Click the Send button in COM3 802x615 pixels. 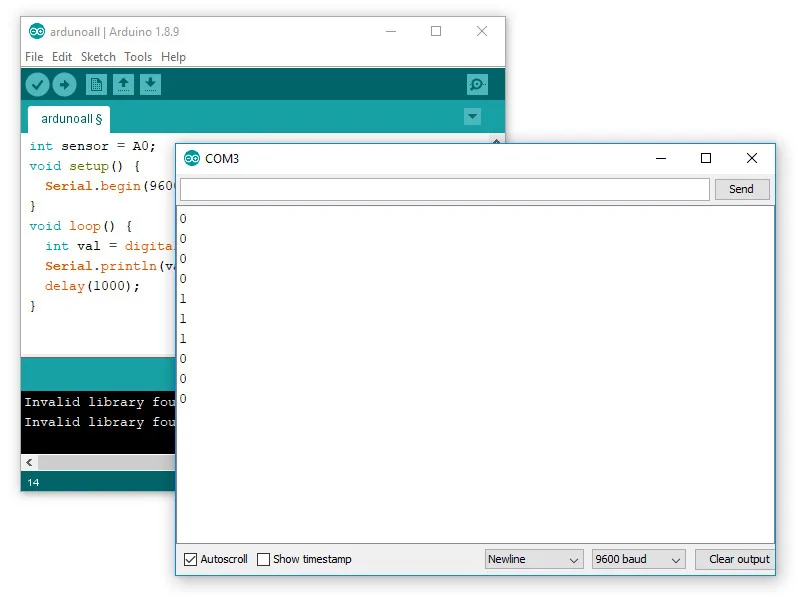742,189
